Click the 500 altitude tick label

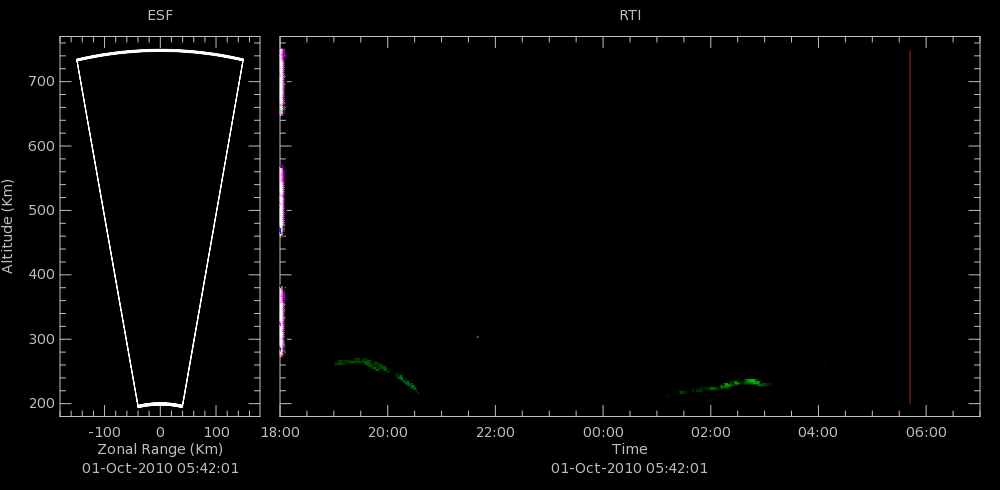click(42, 211)
